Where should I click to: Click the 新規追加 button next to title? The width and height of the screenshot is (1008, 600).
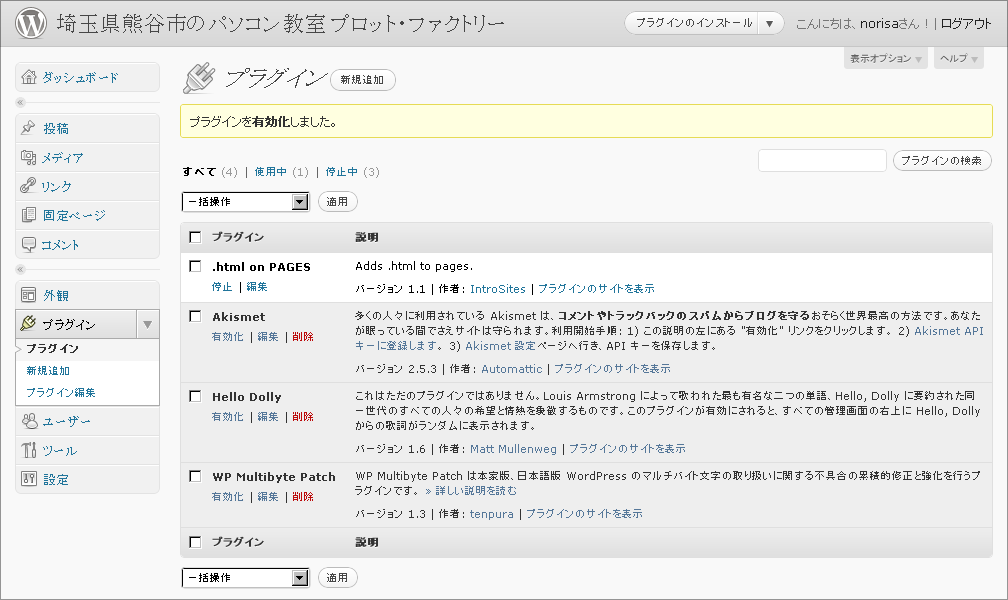363,80
